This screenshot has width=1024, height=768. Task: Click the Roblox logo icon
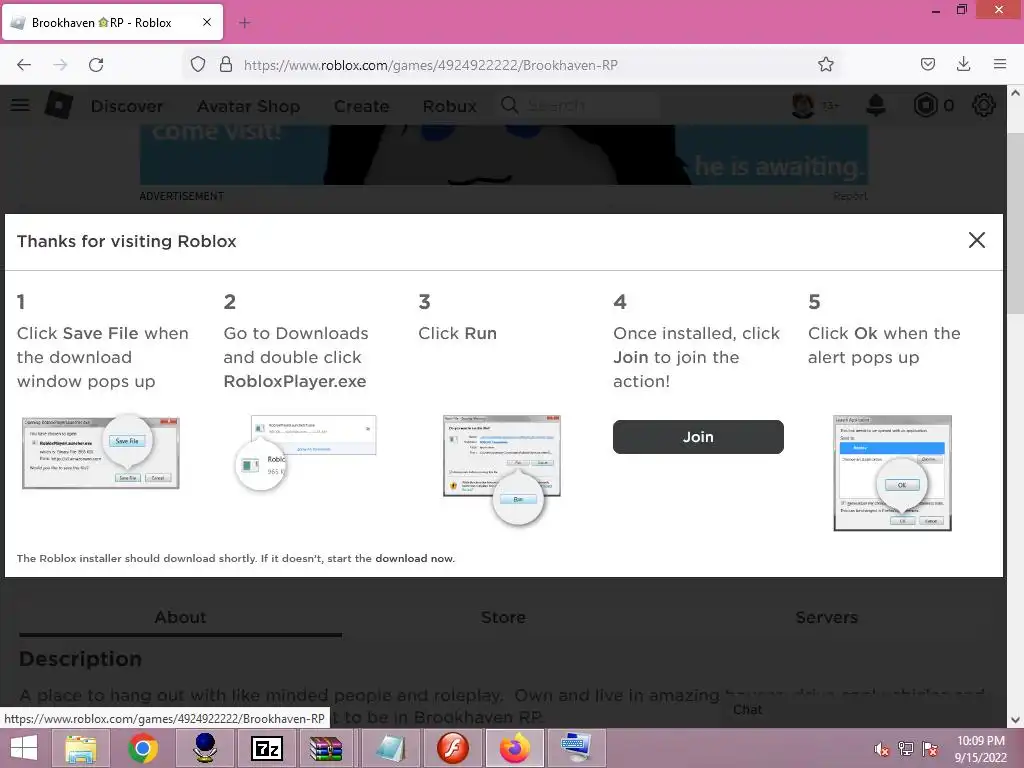(x=59, y=105)
